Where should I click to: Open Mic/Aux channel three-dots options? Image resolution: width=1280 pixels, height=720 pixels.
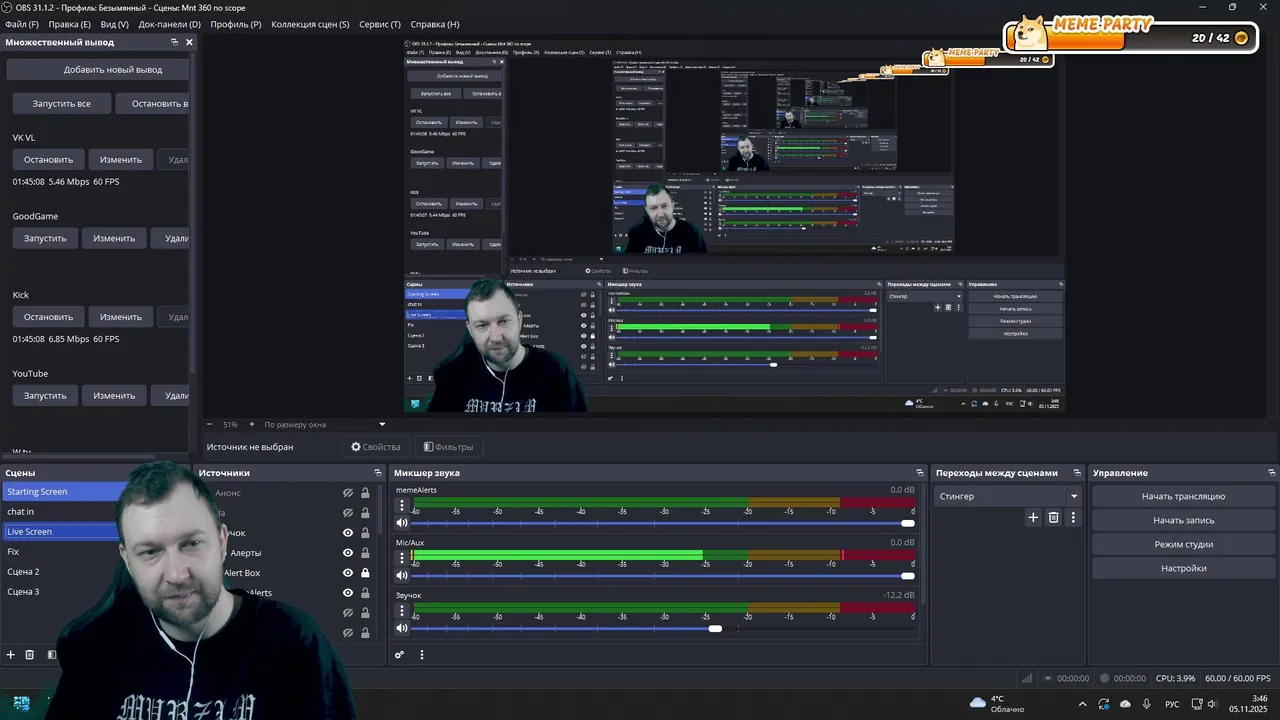point(402,558)
